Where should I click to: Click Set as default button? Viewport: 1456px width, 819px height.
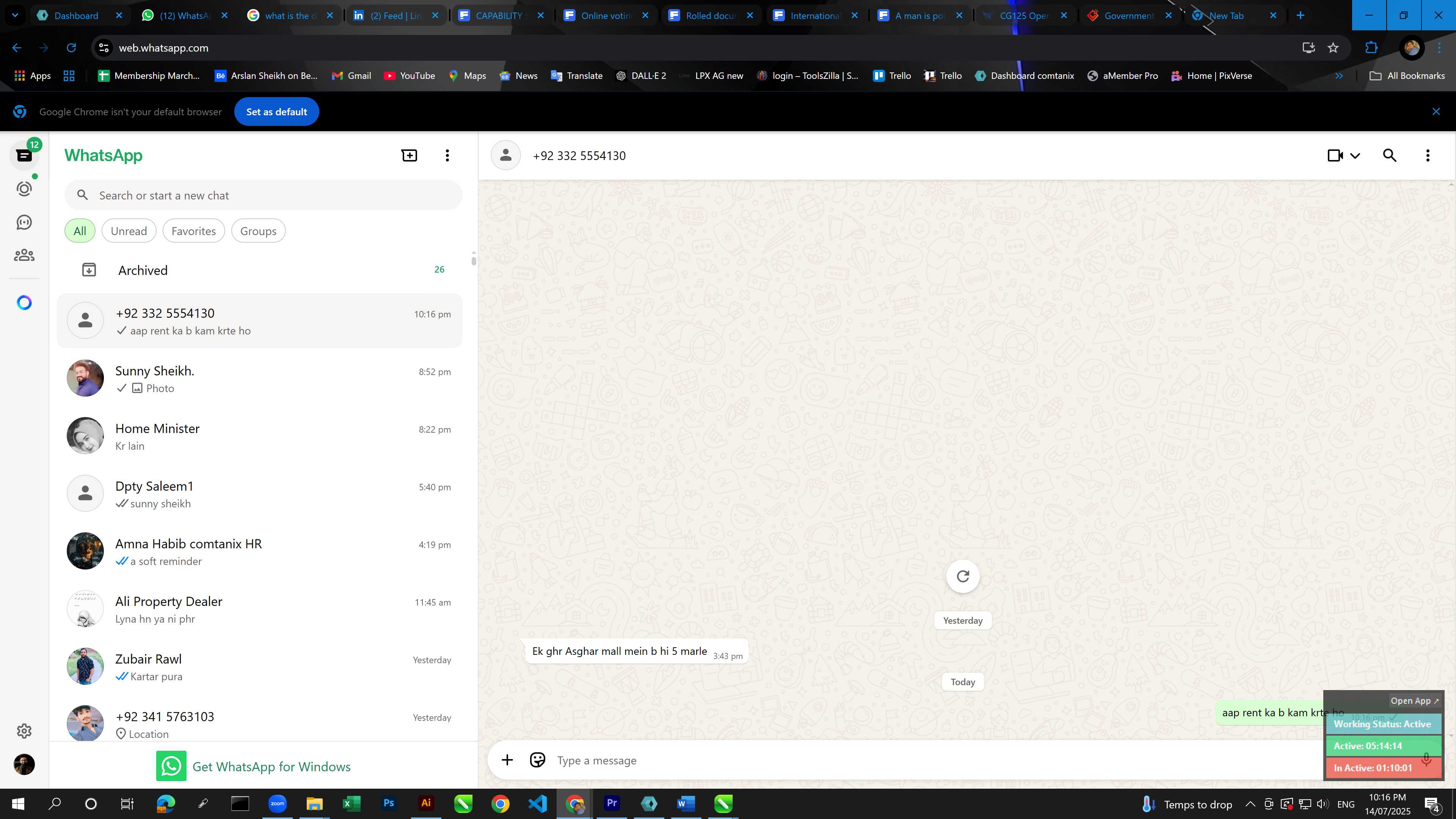[x=276, y=112]
